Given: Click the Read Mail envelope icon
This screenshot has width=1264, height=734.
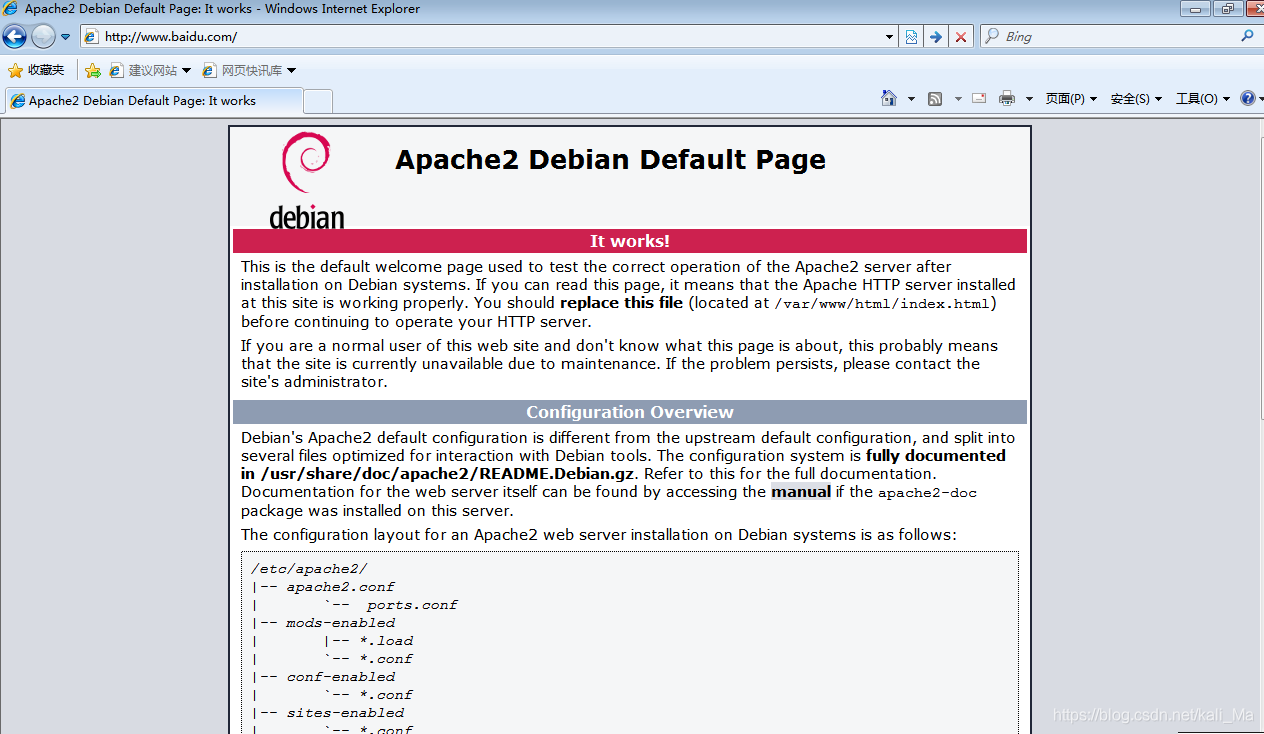Looking at the screenshot, I should click(979, 98).
